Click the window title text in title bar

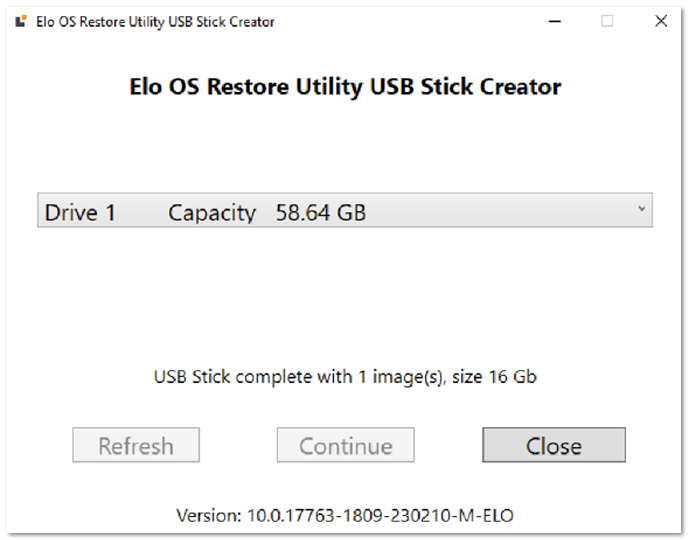pos(155,22)
